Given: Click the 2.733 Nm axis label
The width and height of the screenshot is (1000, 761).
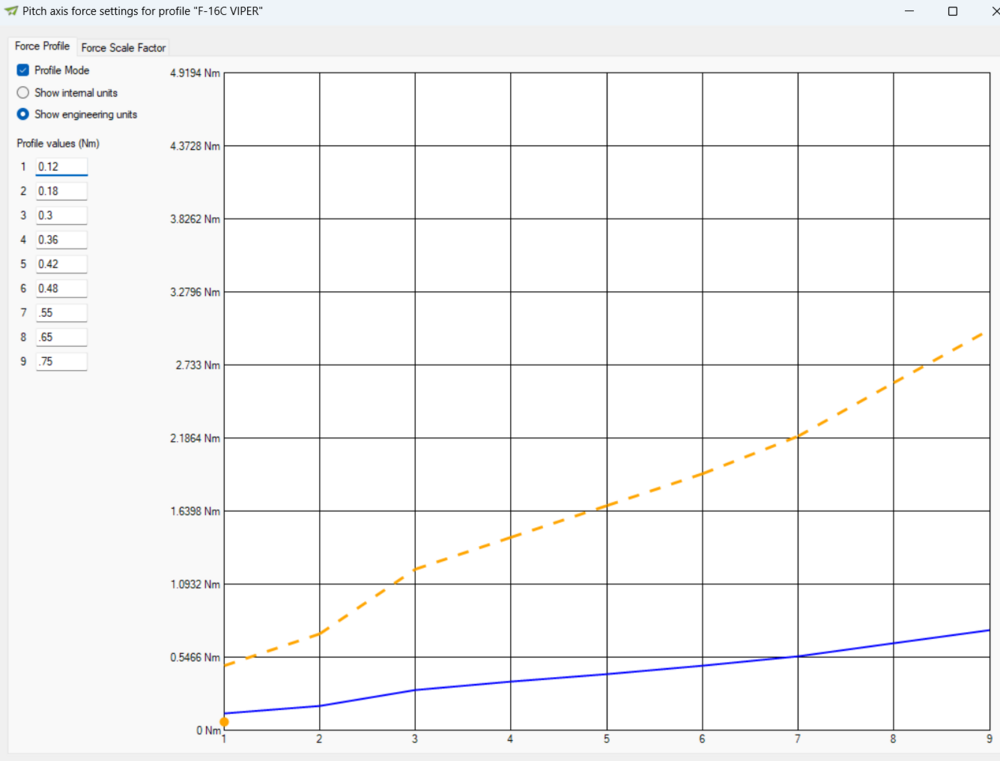Looking at the screenshot, I should tap(198, 366).
